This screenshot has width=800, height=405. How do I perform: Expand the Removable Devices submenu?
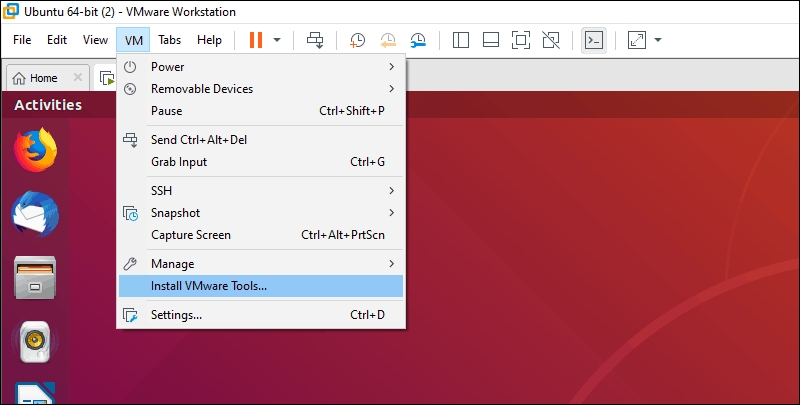coord(261,89)
